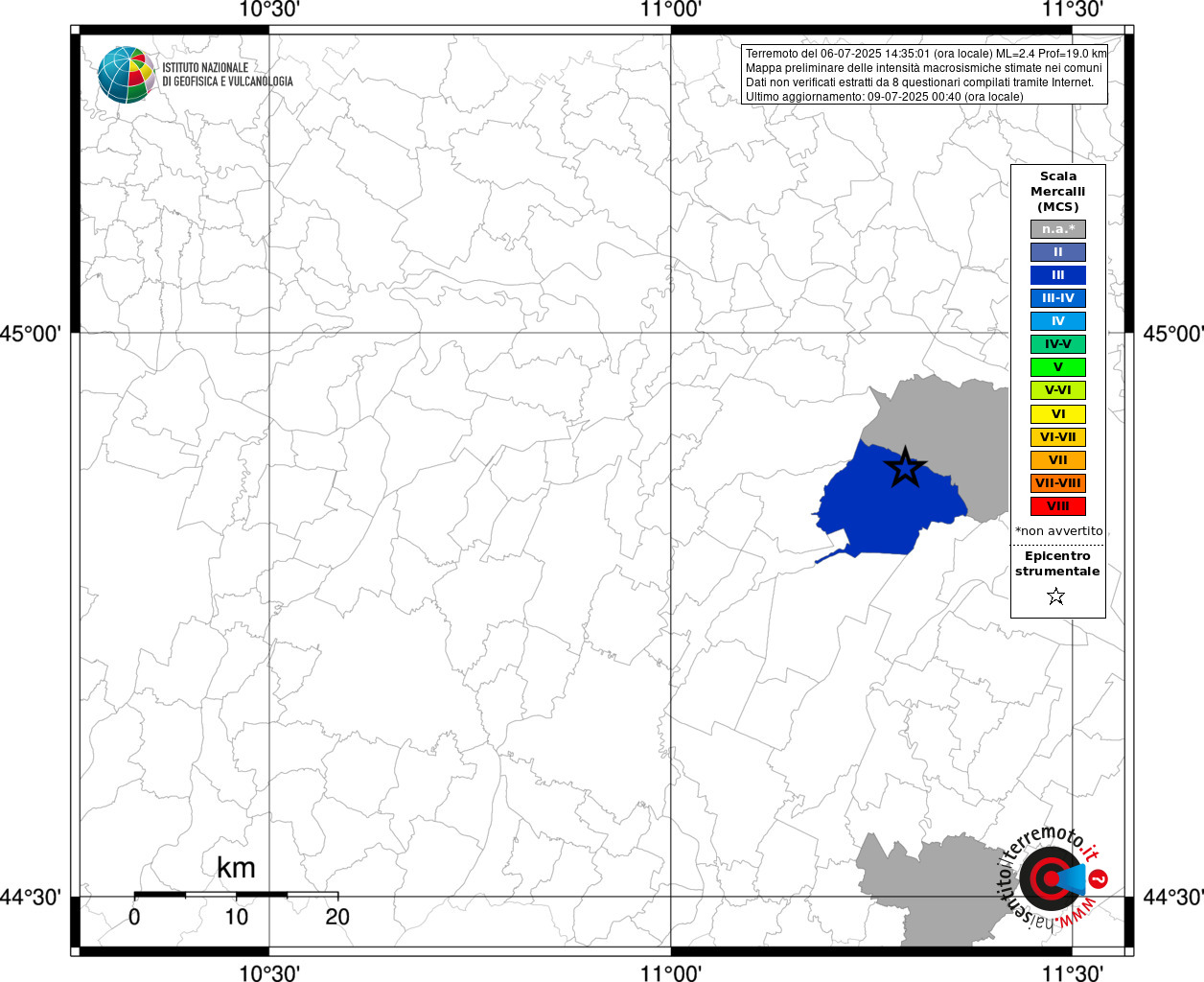
Task: Click the top 11°00' longitude label
Action: tap(671, 10)
